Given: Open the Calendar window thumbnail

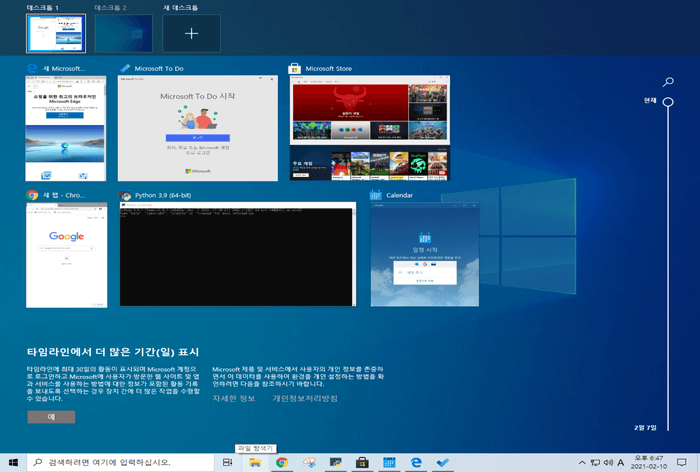Looking at the screenshot, I should pos(425,254).
